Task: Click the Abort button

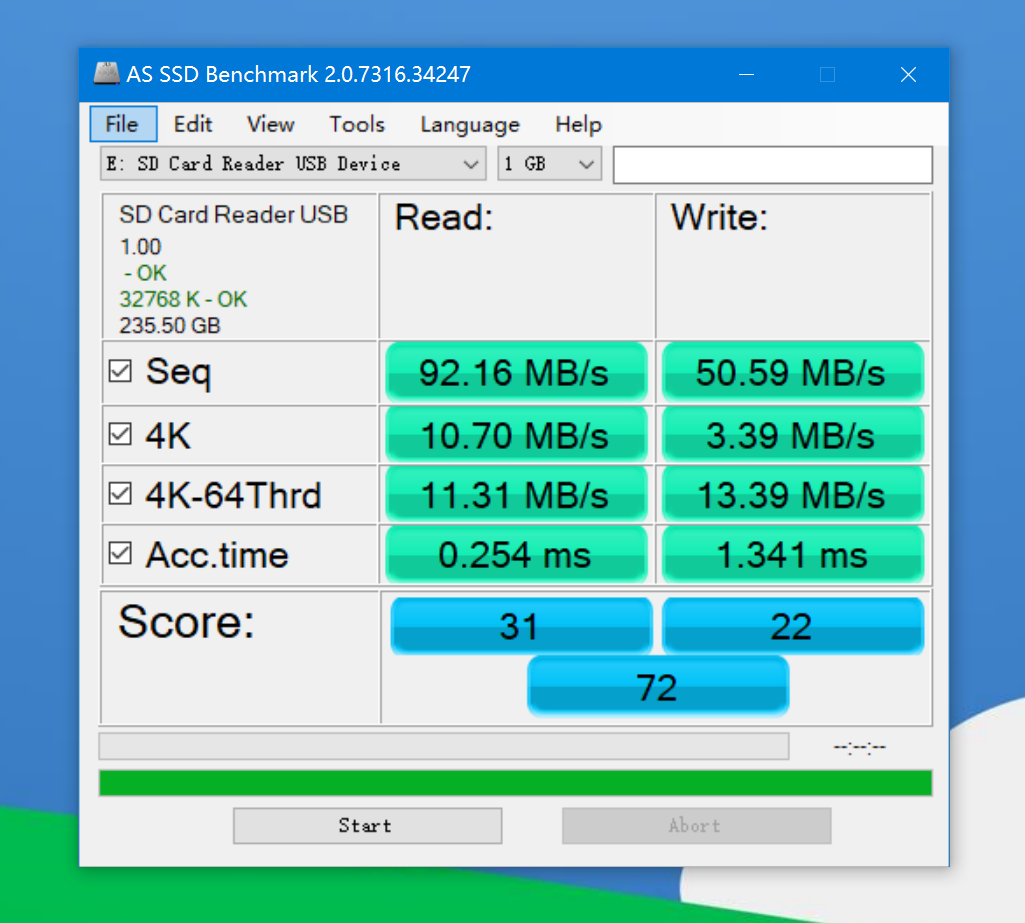Action: point(697,826)
